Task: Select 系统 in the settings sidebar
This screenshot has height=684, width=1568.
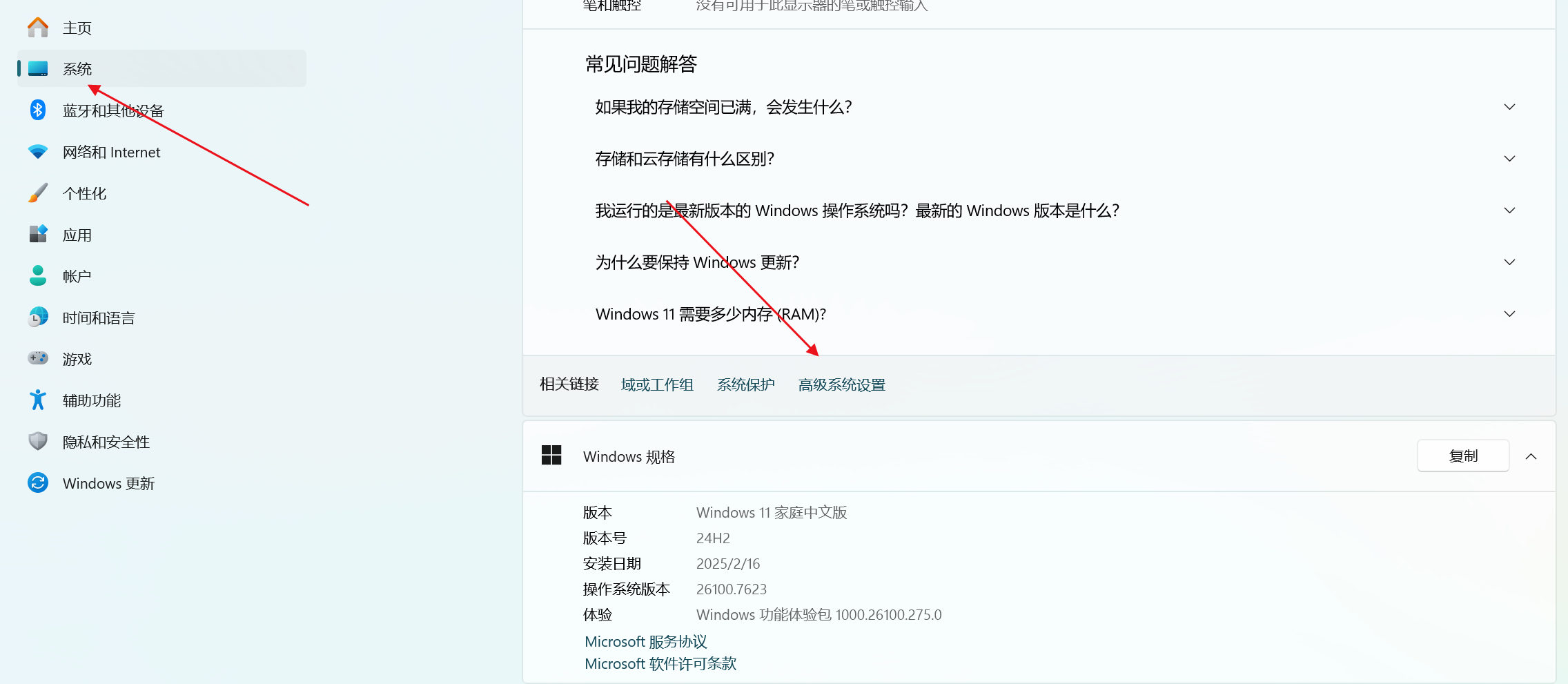Action: click(x=161, y=68)
